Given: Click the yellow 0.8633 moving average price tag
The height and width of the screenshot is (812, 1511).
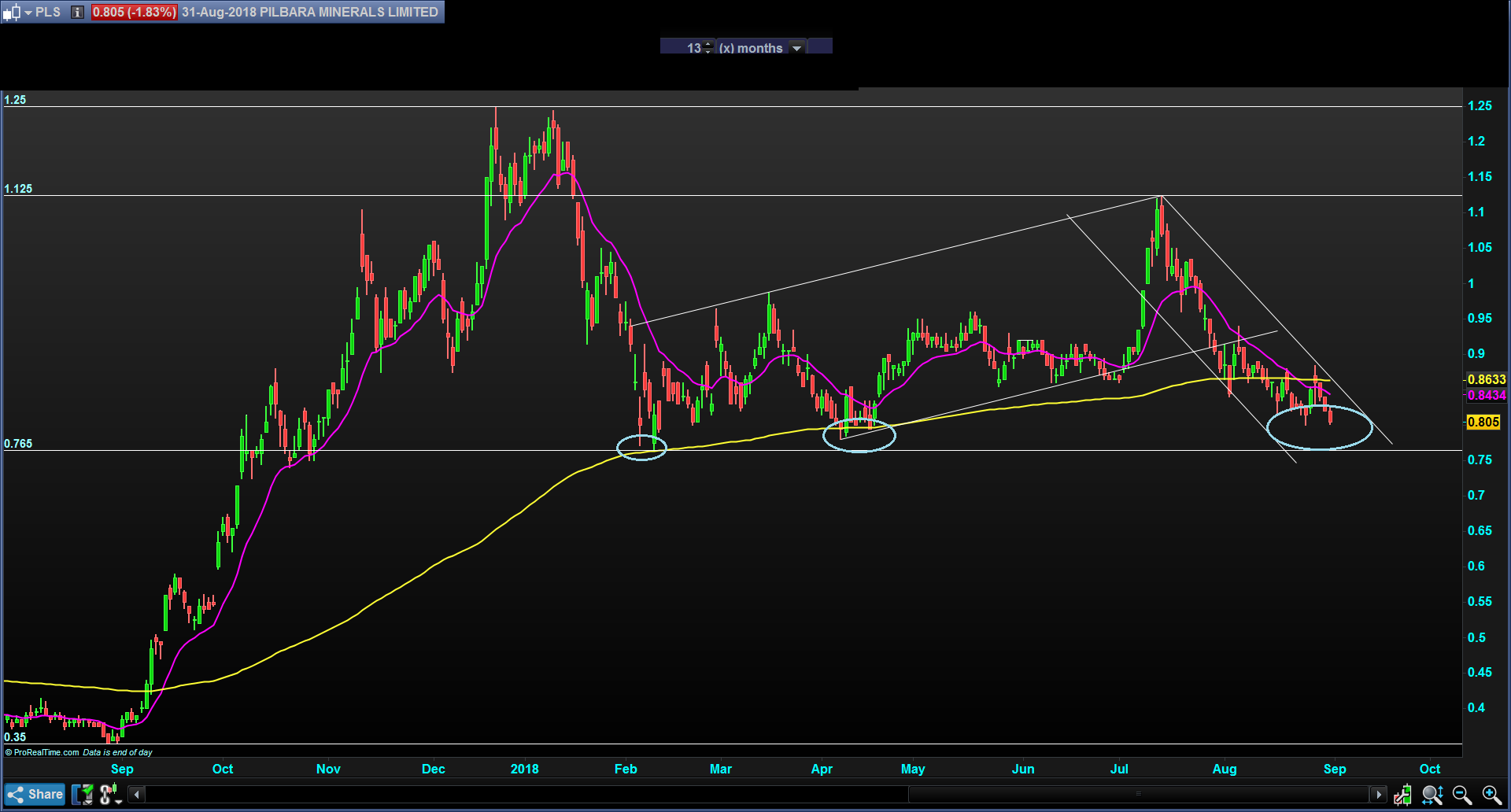Looking at the screenshot, I should (x=1487, y=379).
